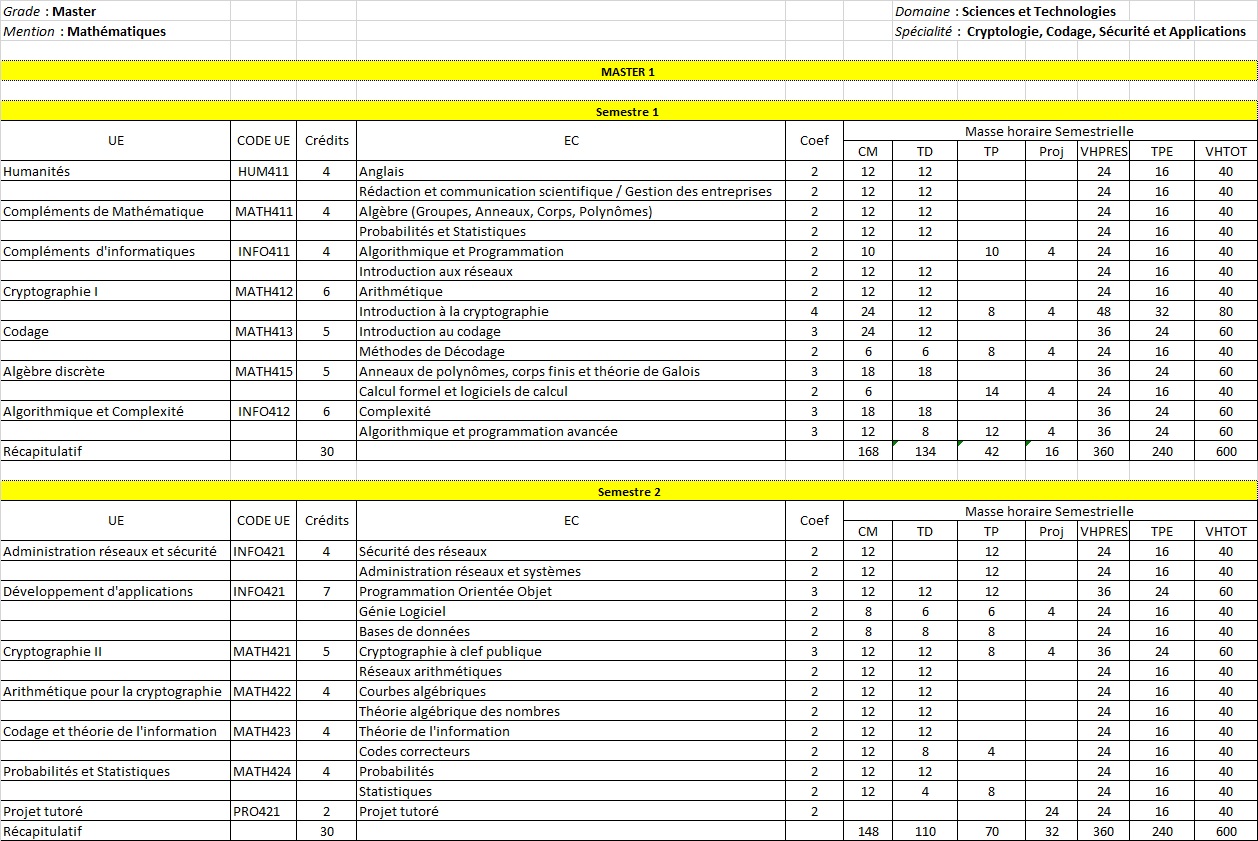The image size is (1258, 841).
Task: Click Algorithmique et Complexité UE cell
Action: tap(115, 411)
